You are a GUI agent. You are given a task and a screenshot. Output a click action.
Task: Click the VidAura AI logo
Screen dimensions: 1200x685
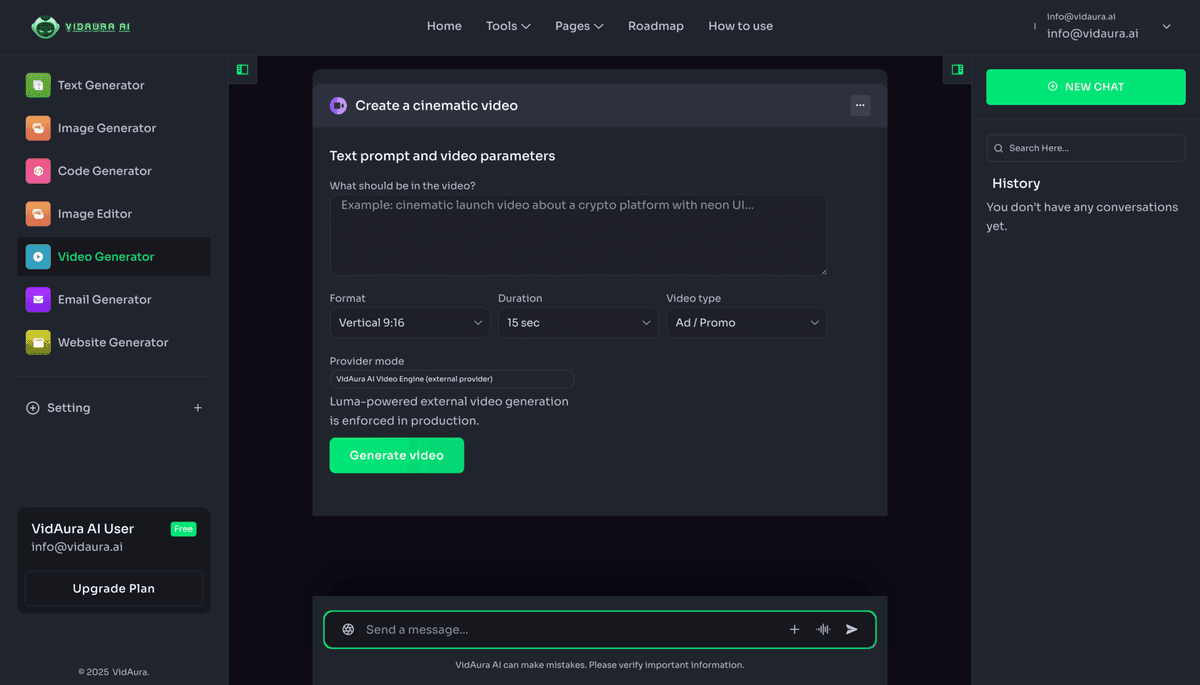click(81, 27)
